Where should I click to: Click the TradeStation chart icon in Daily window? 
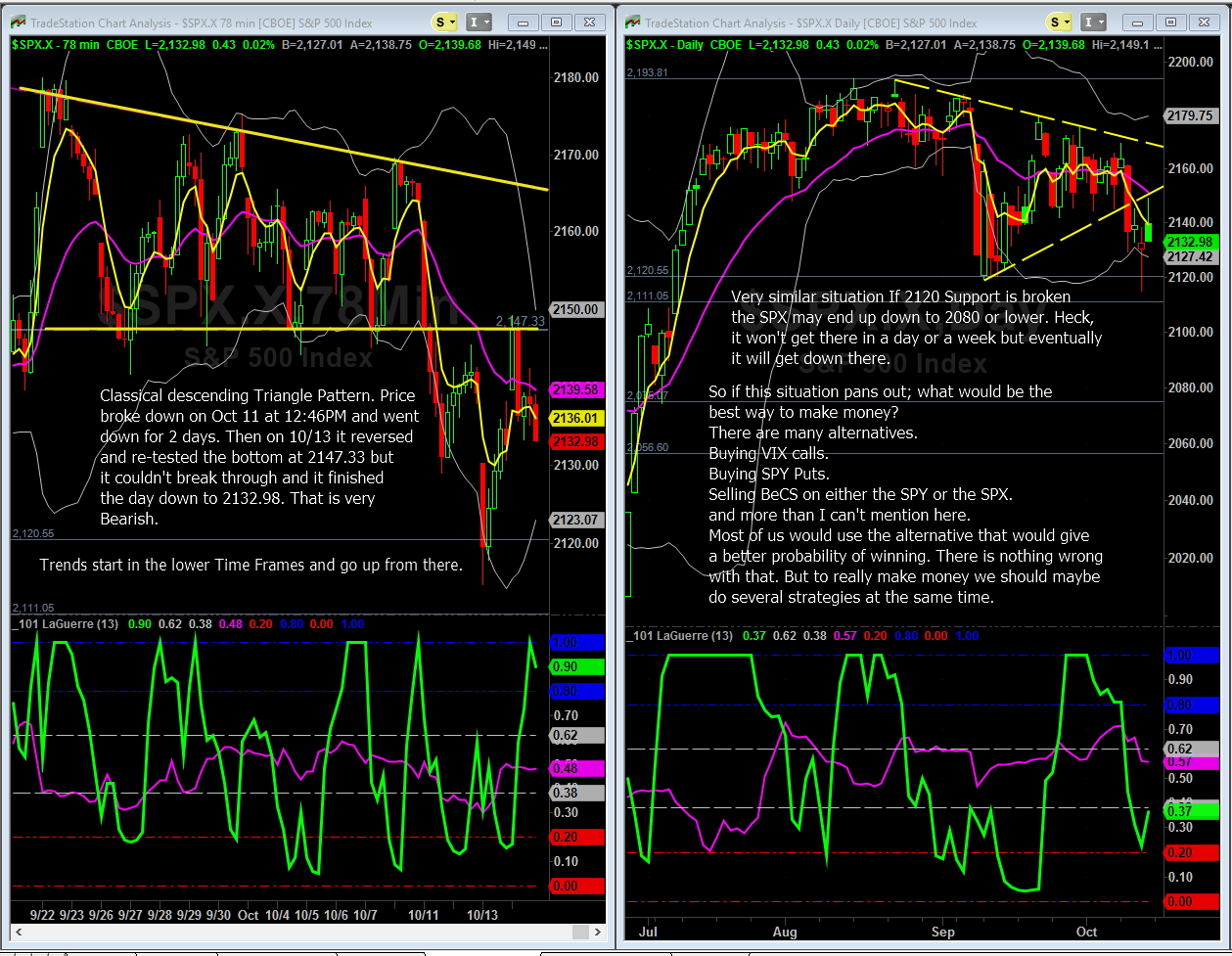click(x=632, y=22)
